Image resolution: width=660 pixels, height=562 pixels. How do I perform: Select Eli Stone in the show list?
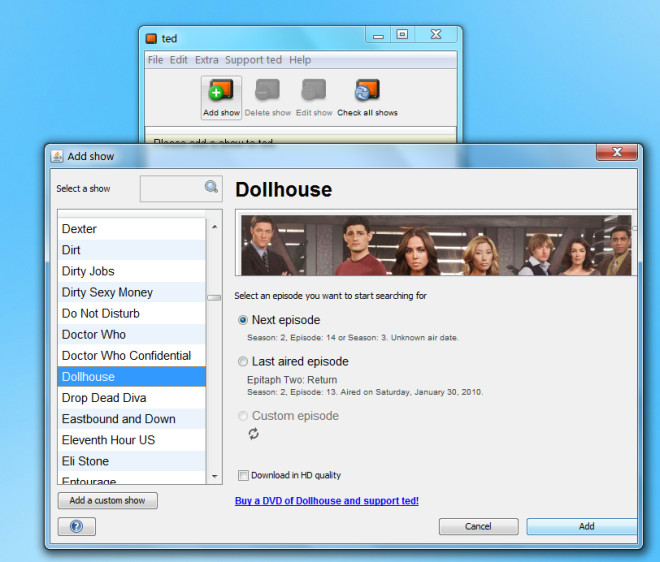click(131, 461)
